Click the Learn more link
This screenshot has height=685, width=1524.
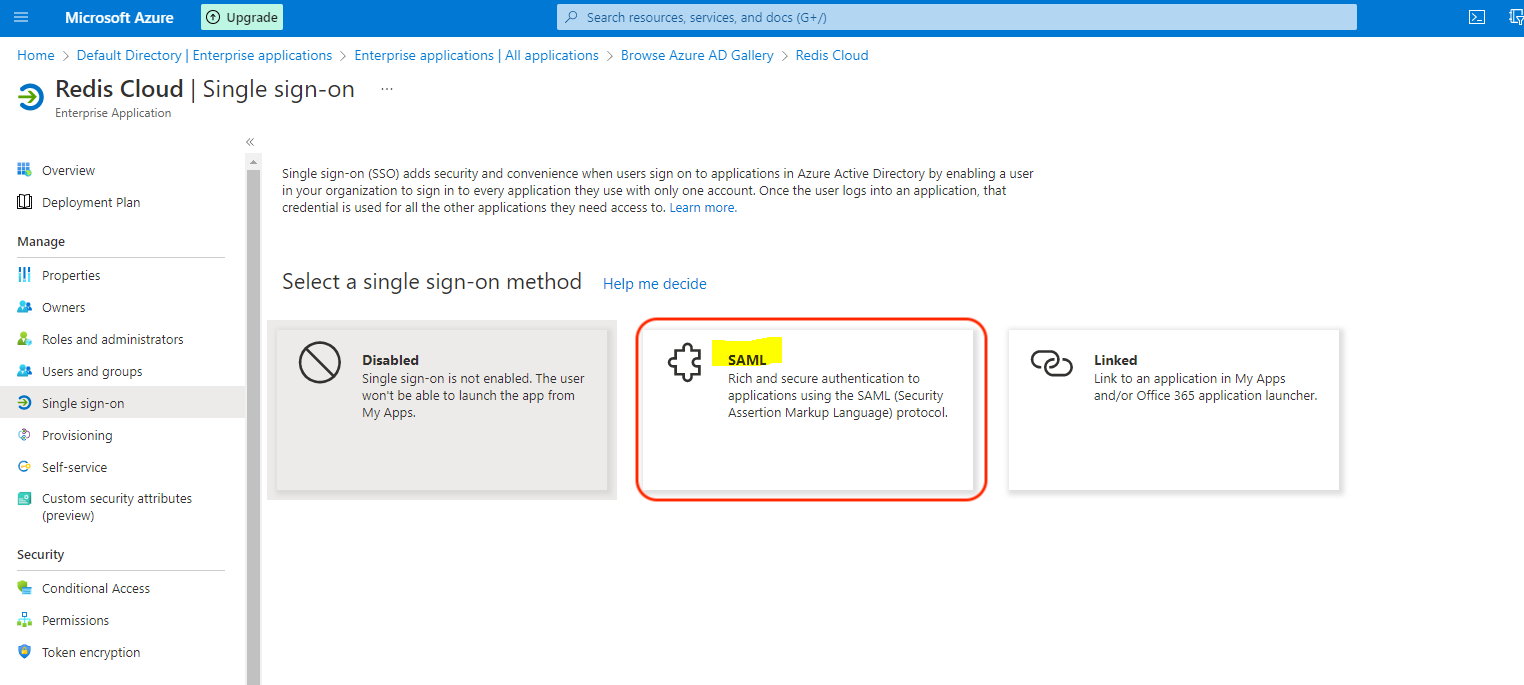coord(702,208)
